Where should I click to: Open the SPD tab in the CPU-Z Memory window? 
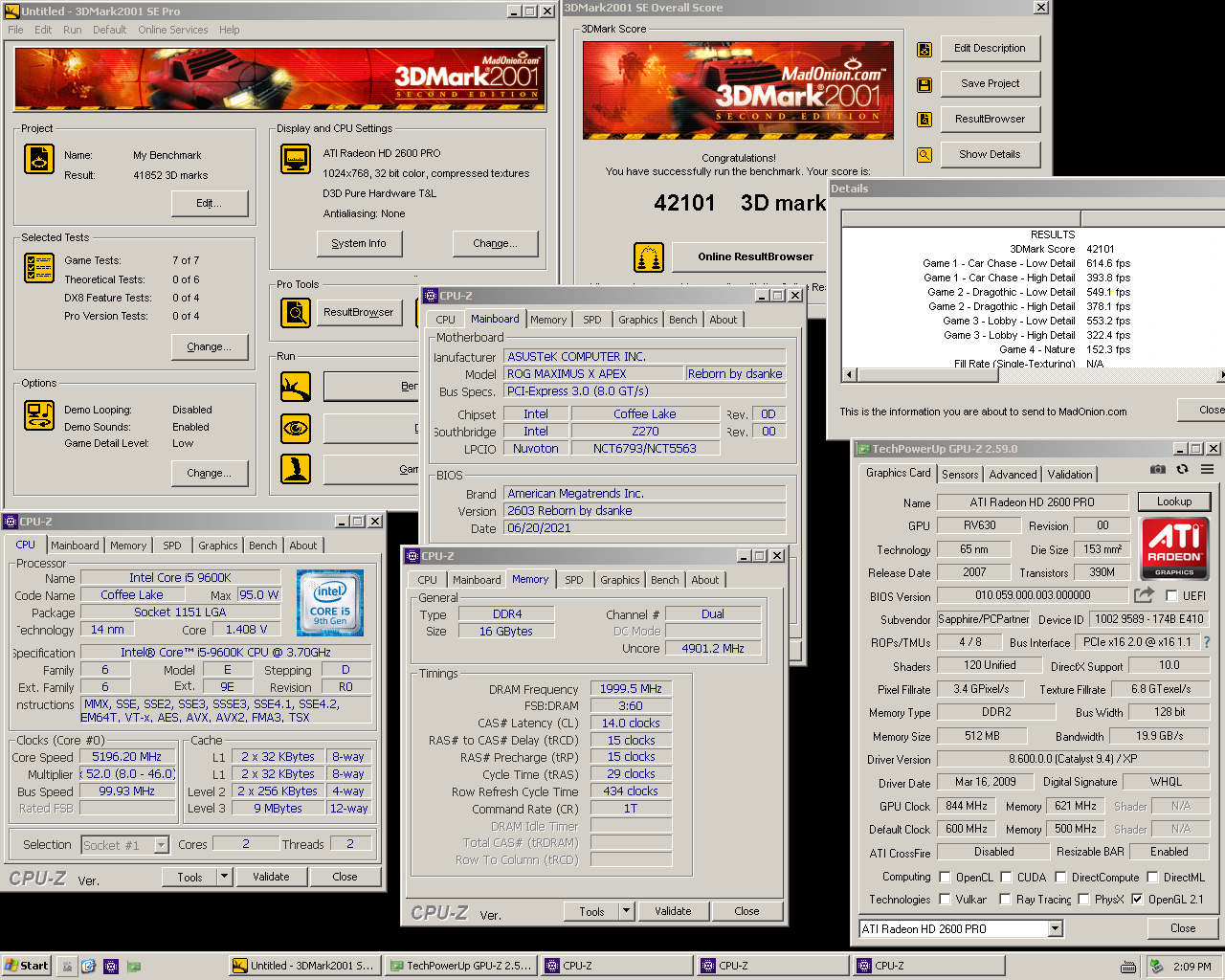573,580
